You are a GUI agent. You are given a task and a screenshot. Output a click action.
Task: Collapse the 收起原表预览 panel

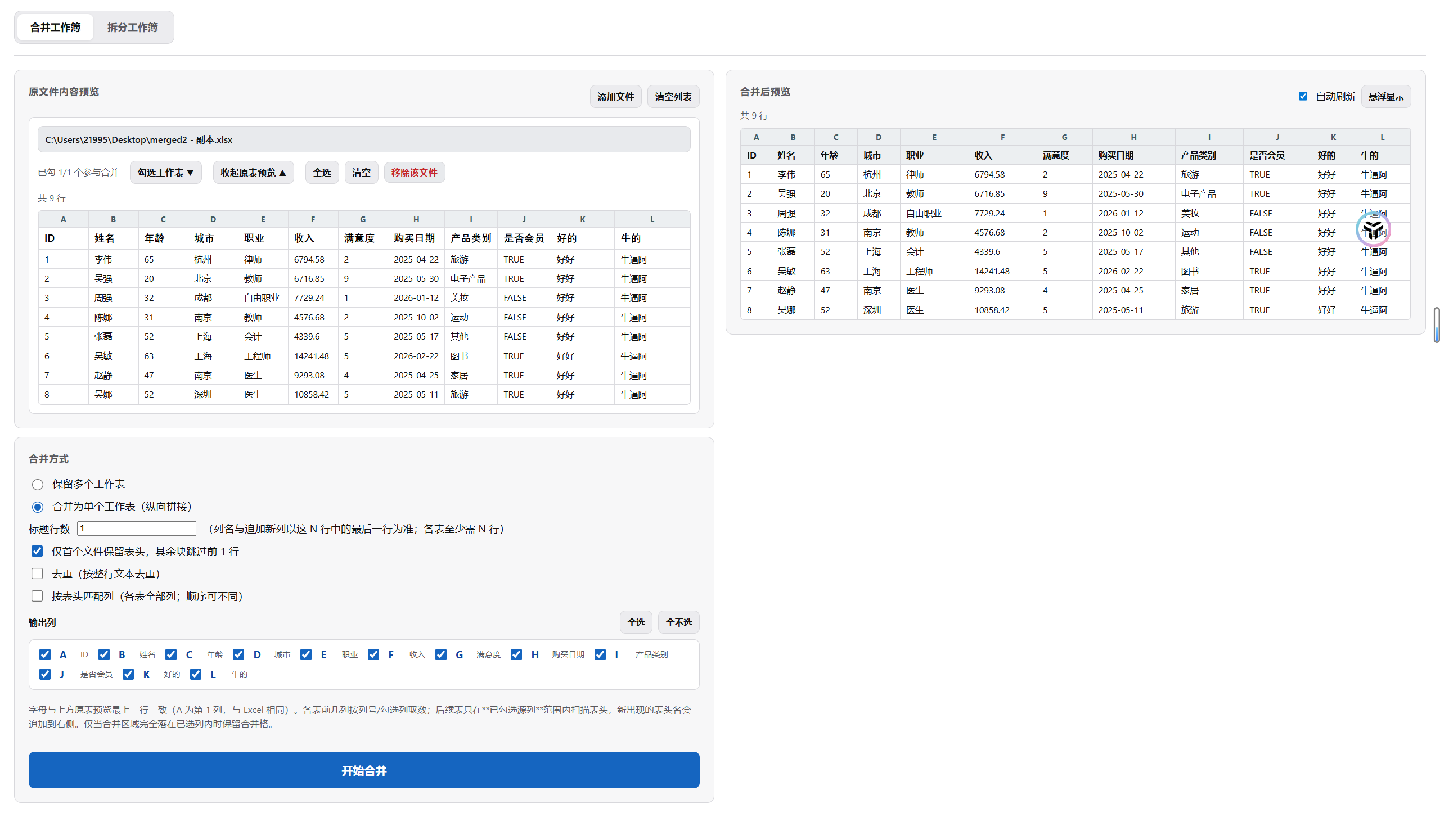click(x=253, y=173)
